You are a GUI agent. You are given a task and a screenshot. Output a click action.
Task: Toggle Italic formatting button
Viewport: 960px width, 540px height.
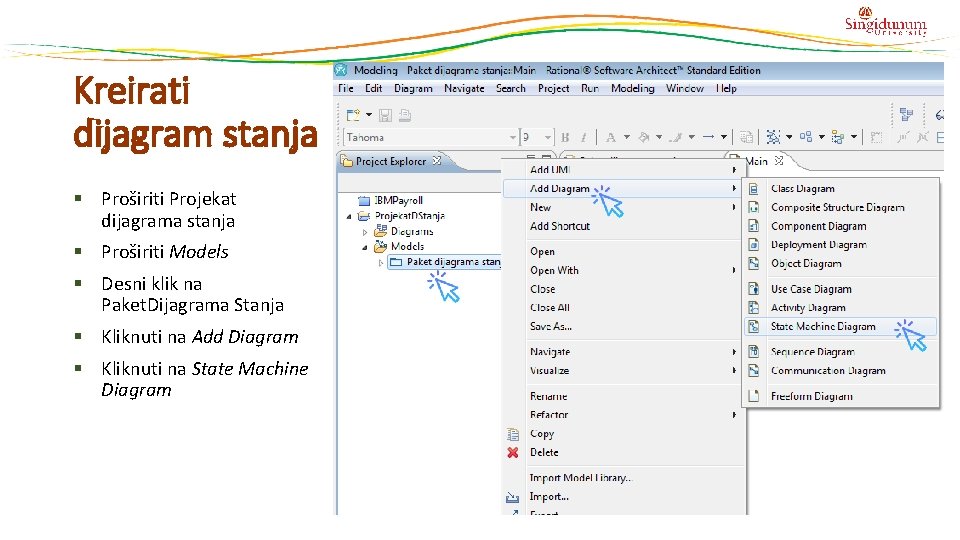tap(583, 137)
